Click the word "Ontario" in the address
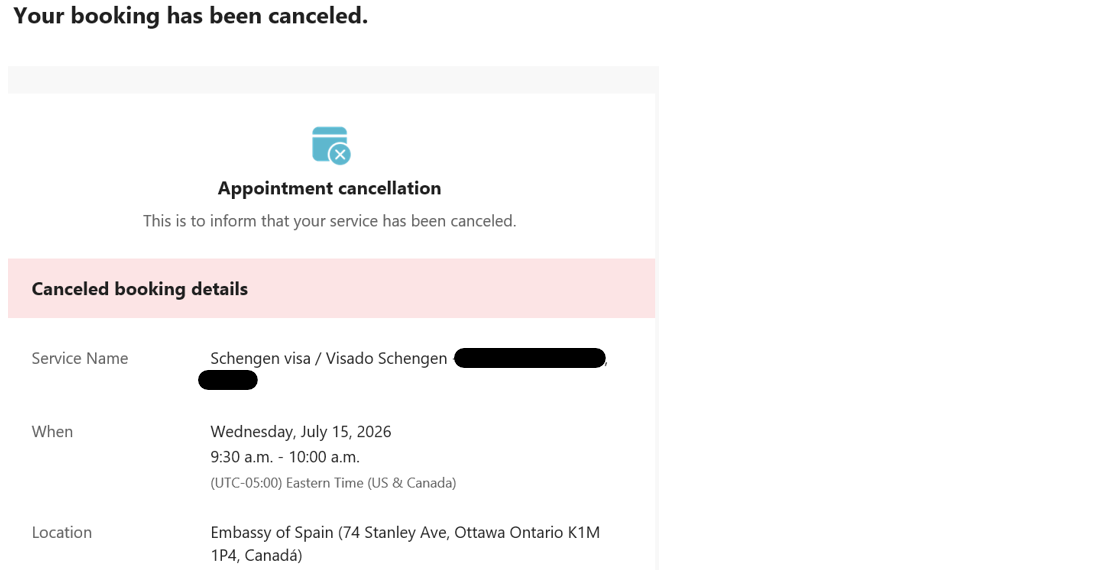Screen dimensions: 1116x572 pos(535,533)
